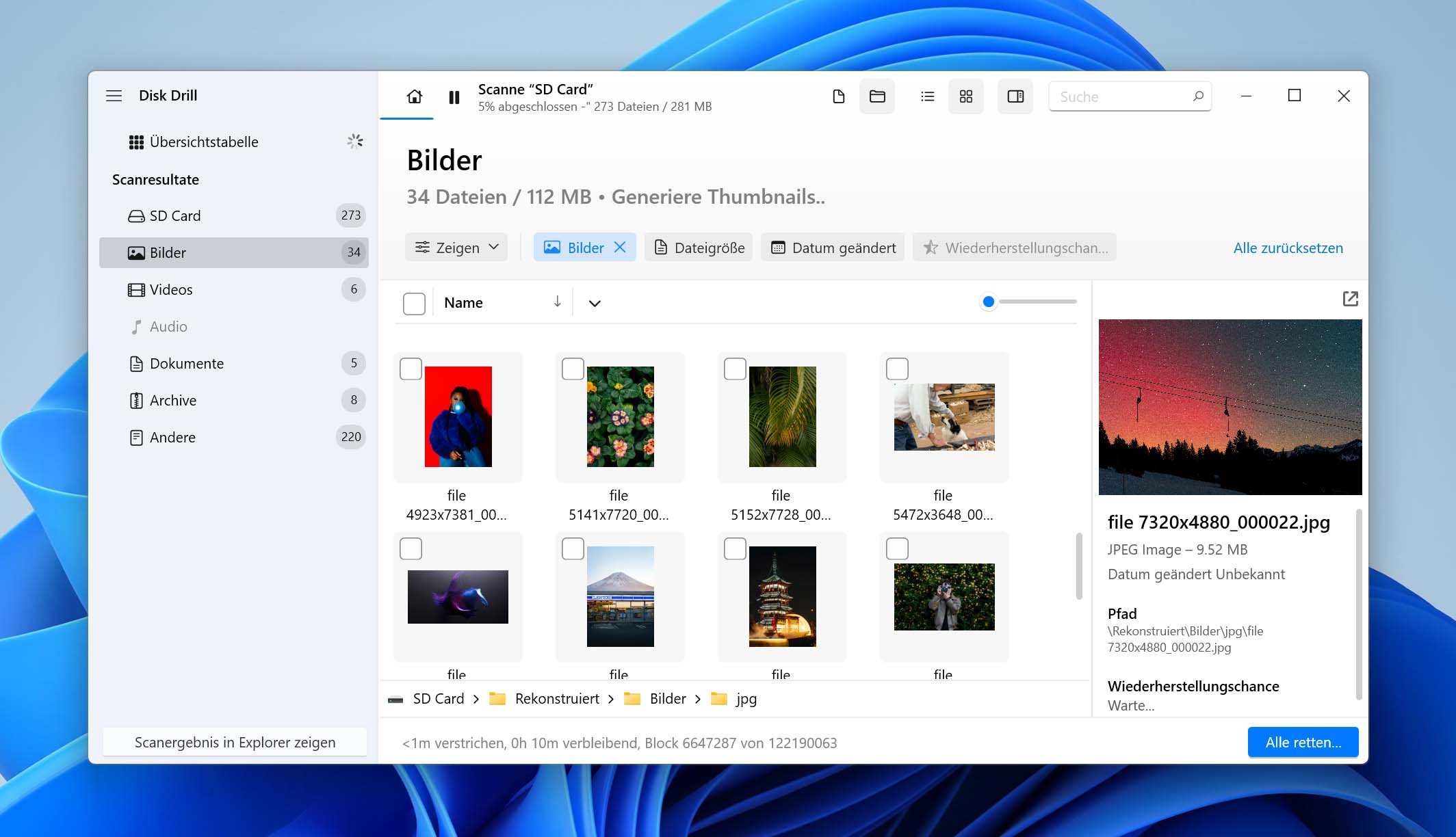Pause the SD Card scan
Image resolution: width=1456 pixels, height=837 pixels.
pos(454,97)
